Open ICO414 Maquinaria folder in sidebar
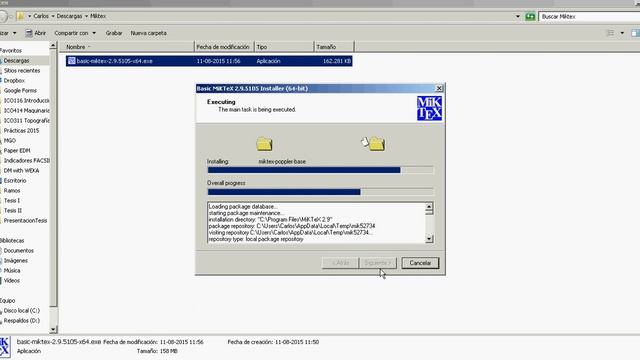This screenshot has height=360, width=640. click(x=26, y=111)
